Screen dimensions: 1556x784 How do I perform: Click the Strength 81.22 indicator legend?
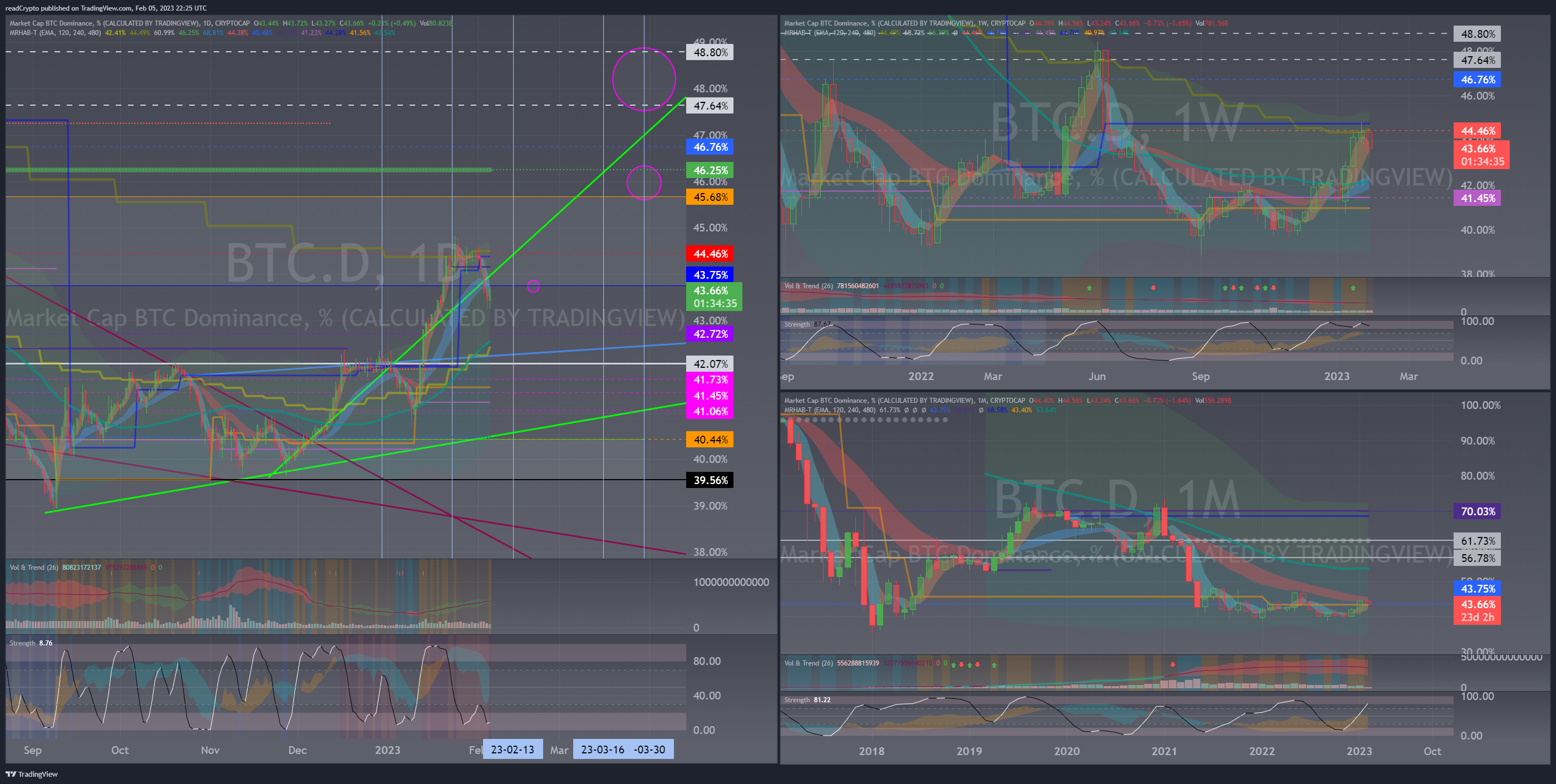click(x=807, y=699)
